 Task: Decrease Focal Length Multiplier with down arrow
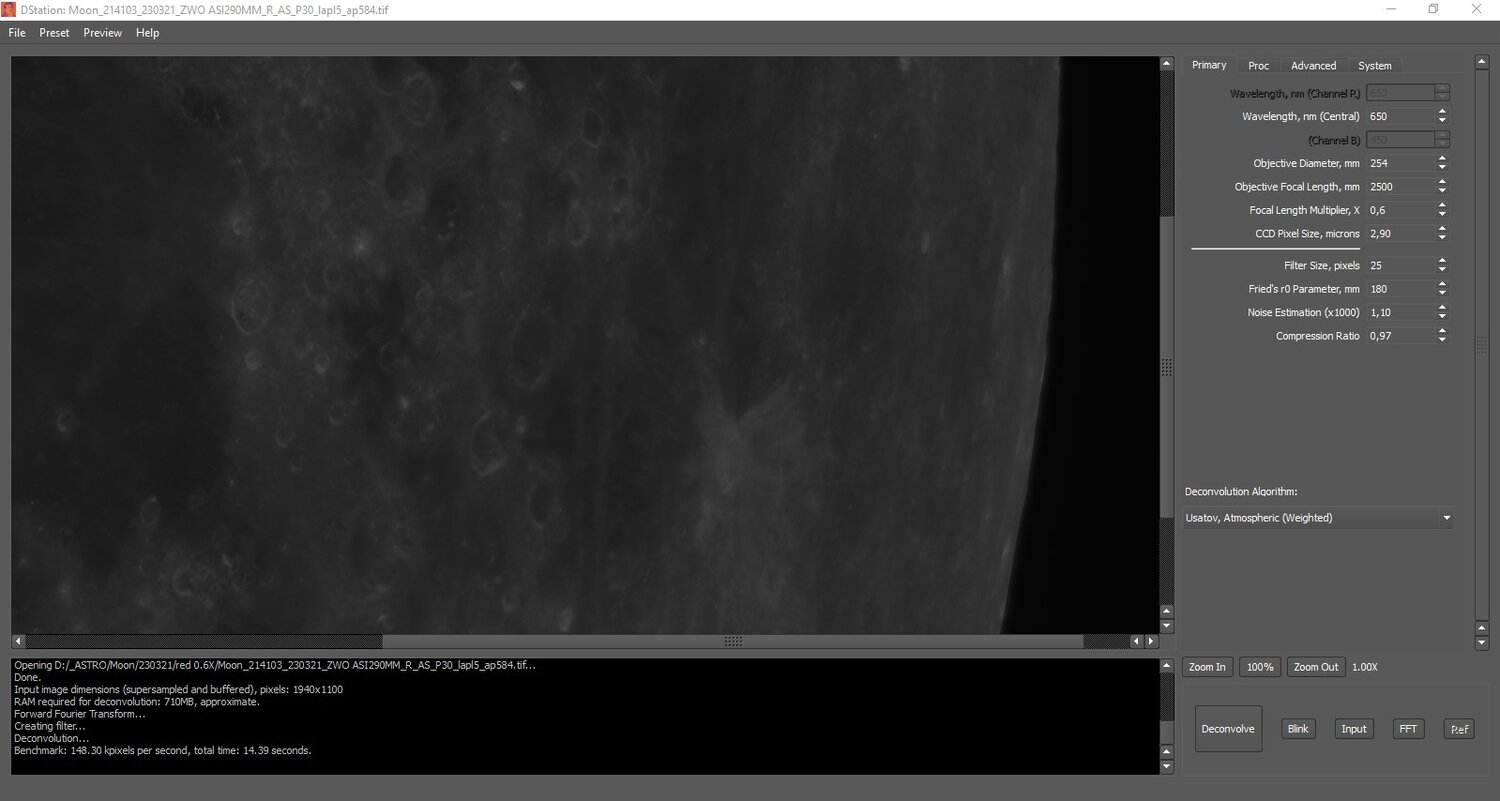click(1442, 215)
